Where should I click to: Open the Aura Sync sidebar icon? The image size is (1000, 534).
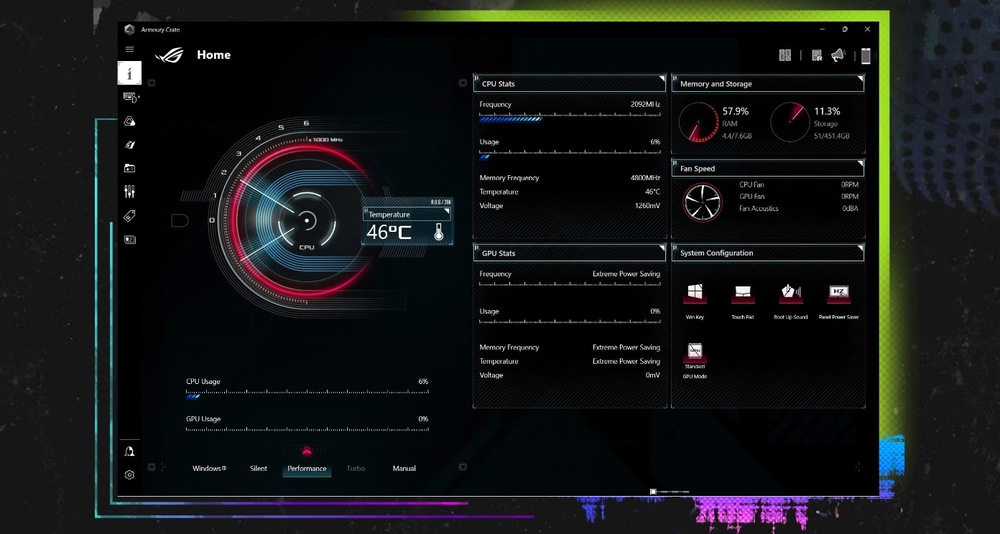coord(130,121)
